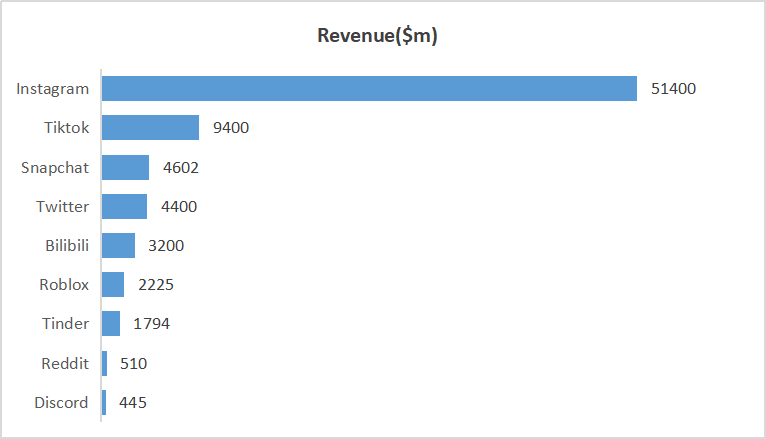Click the Twitter axis label

(63, 207)
